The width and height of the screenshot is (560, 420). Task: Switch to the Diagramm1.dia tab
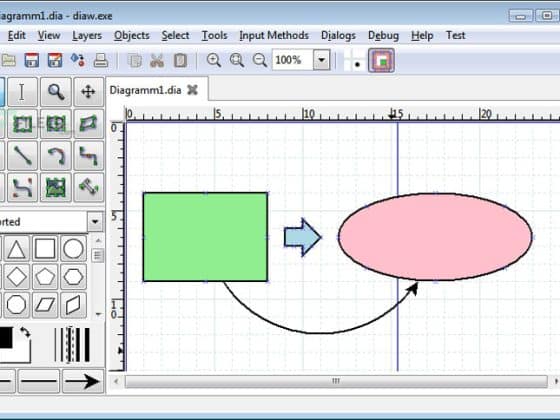[x=145, y=90]
